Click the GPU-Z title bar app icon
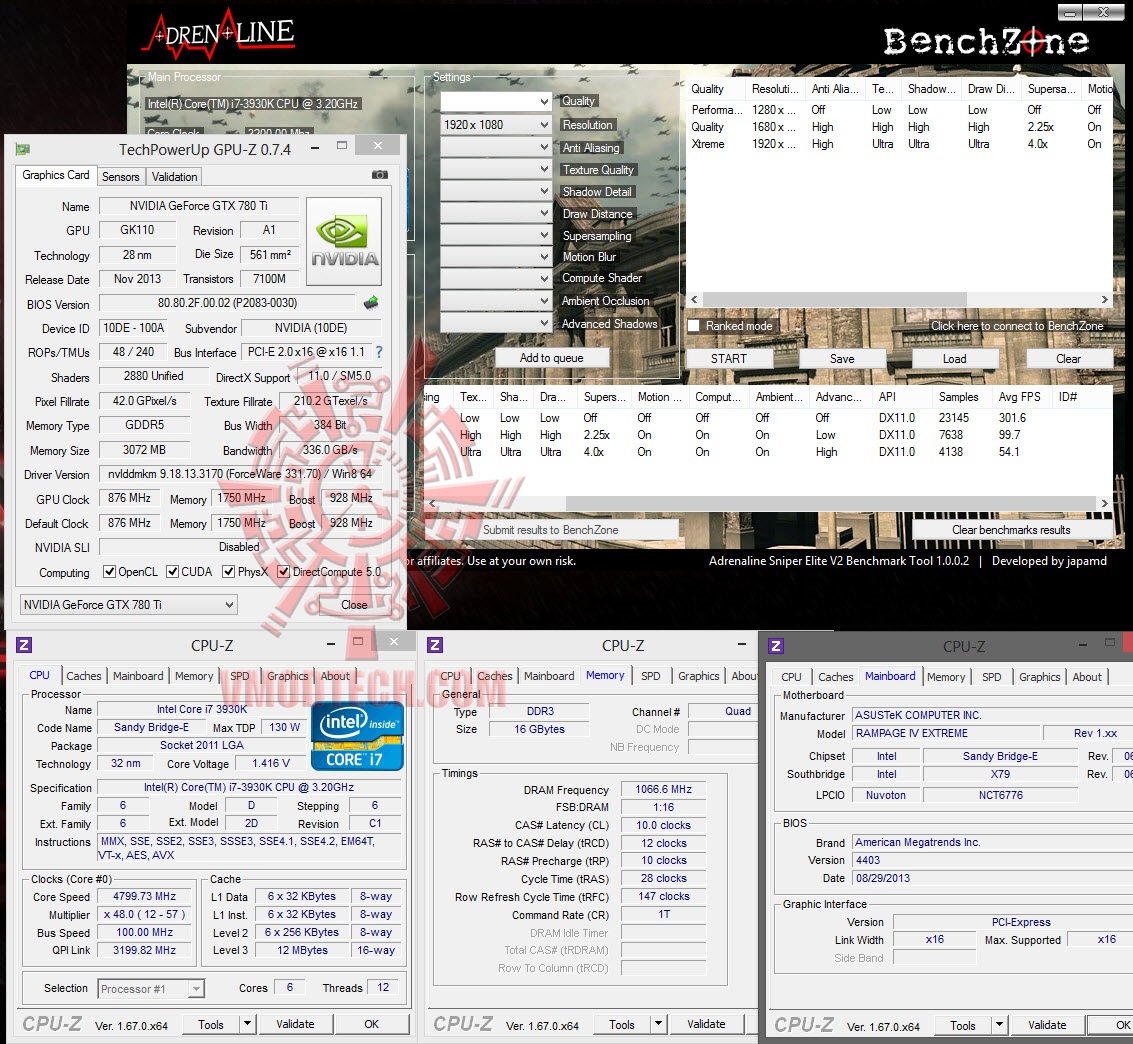The image size is (1133, 1044). pyautogui.click(x=23, y=150)
